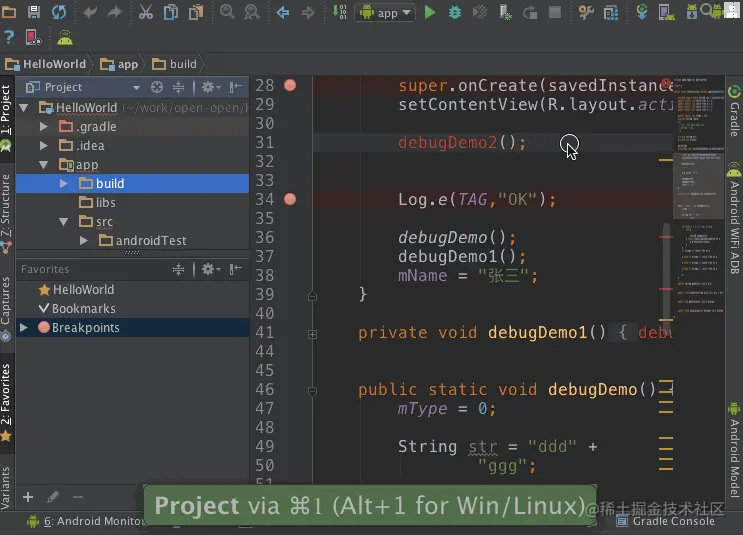Viewport: 743px width, 535px height.
Task: Click the Favorites minus remove button
Action: click(78, 497)
